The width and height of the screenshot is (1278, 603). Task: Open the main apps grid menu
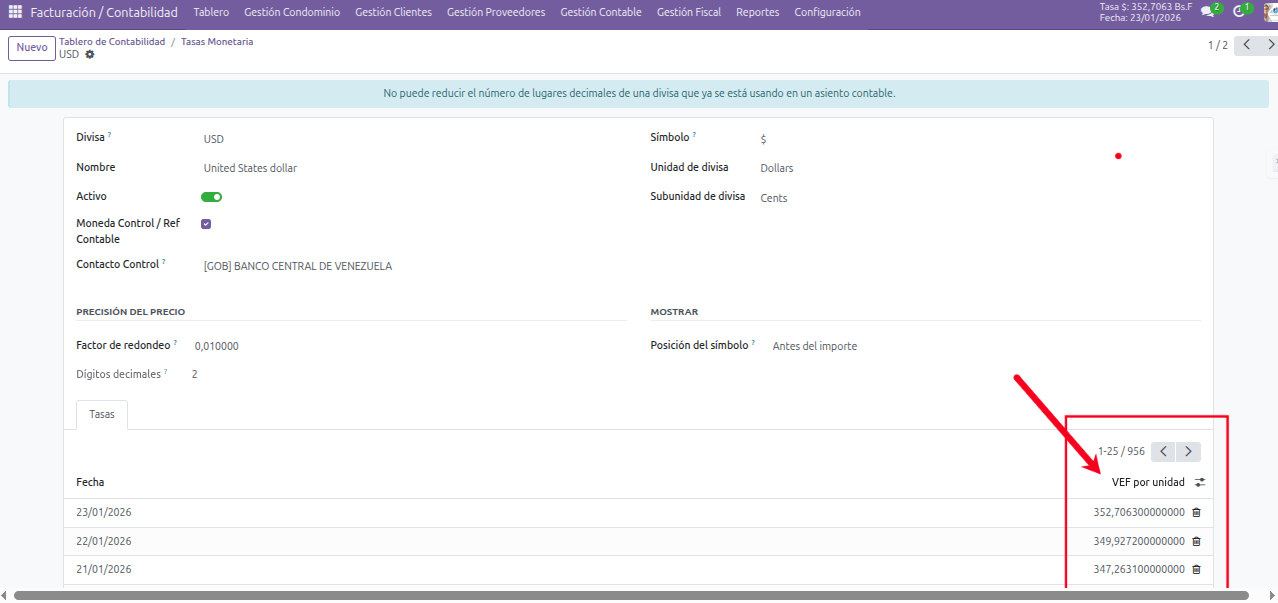tap(15, 12)
